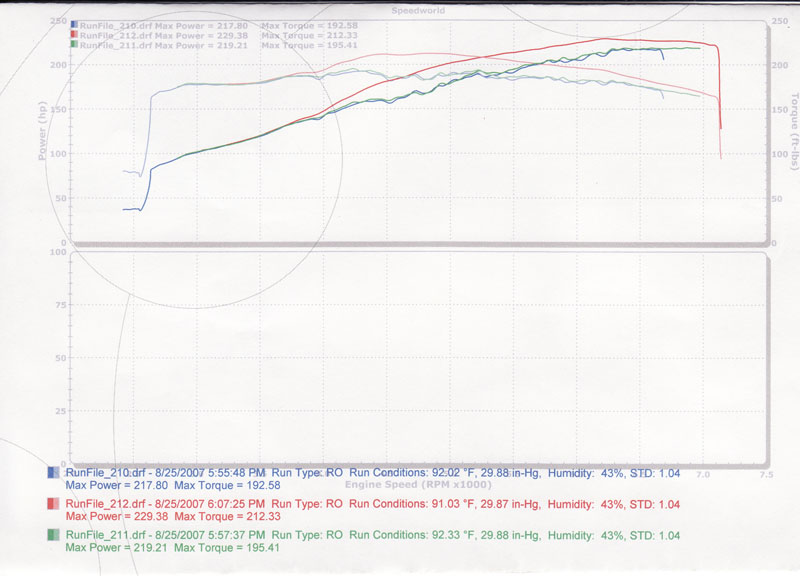Select the red RunFile_212 marker in bottom legend
This screenshot has width=800, height=576.
point(53,505)
